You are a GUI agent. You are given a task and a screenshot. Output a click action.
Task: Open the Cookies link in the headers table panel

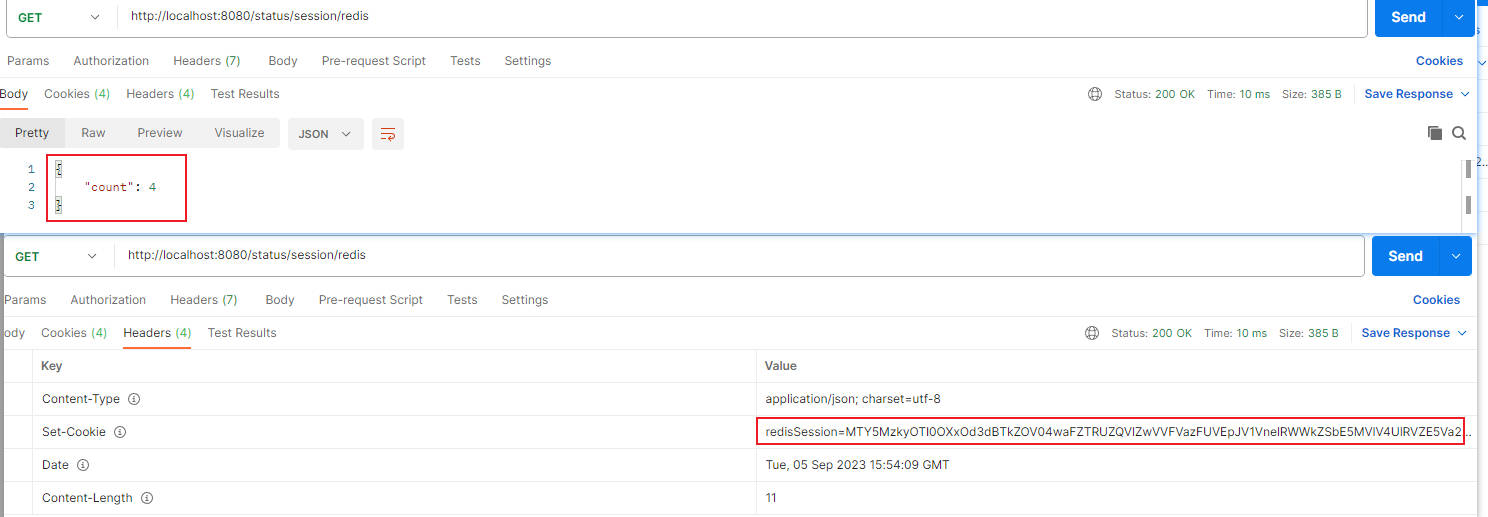pyautogui.click(x=1436, y=300)
